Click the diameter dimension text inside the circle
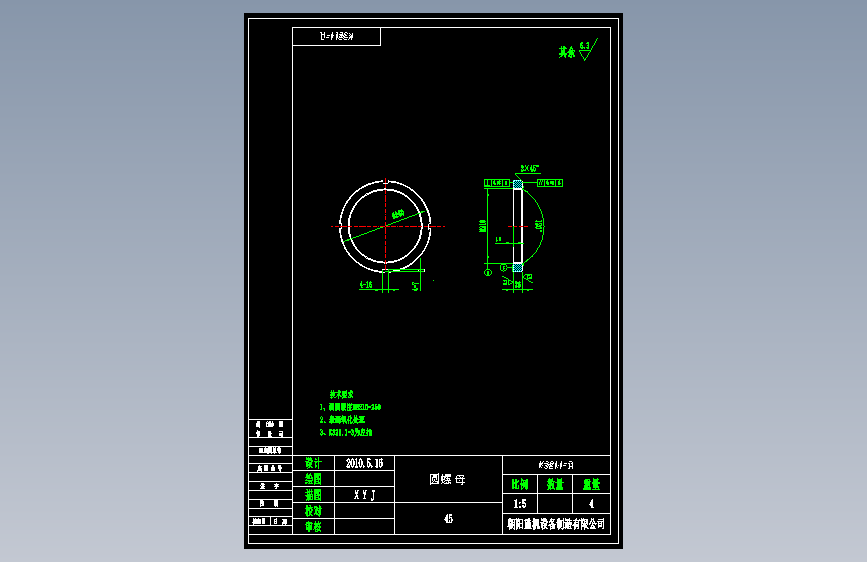This screenshot has height=562, width=867. 398,214
